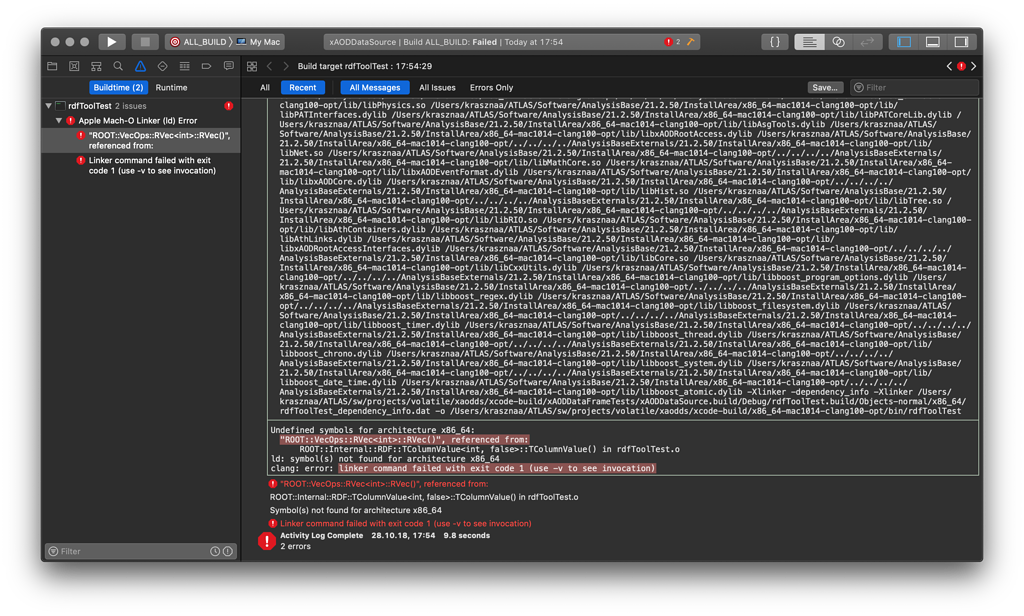Click the red error badge beside rdfToolTest
Screen dimensions: 1024x616
(229, 106)
